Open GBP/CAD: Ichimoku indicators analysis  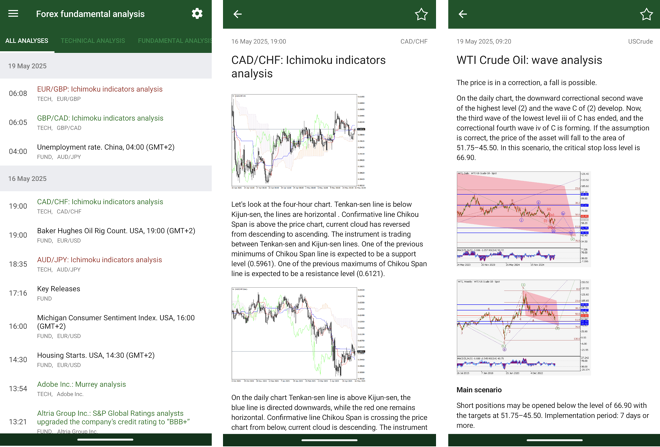click(106, 122)
